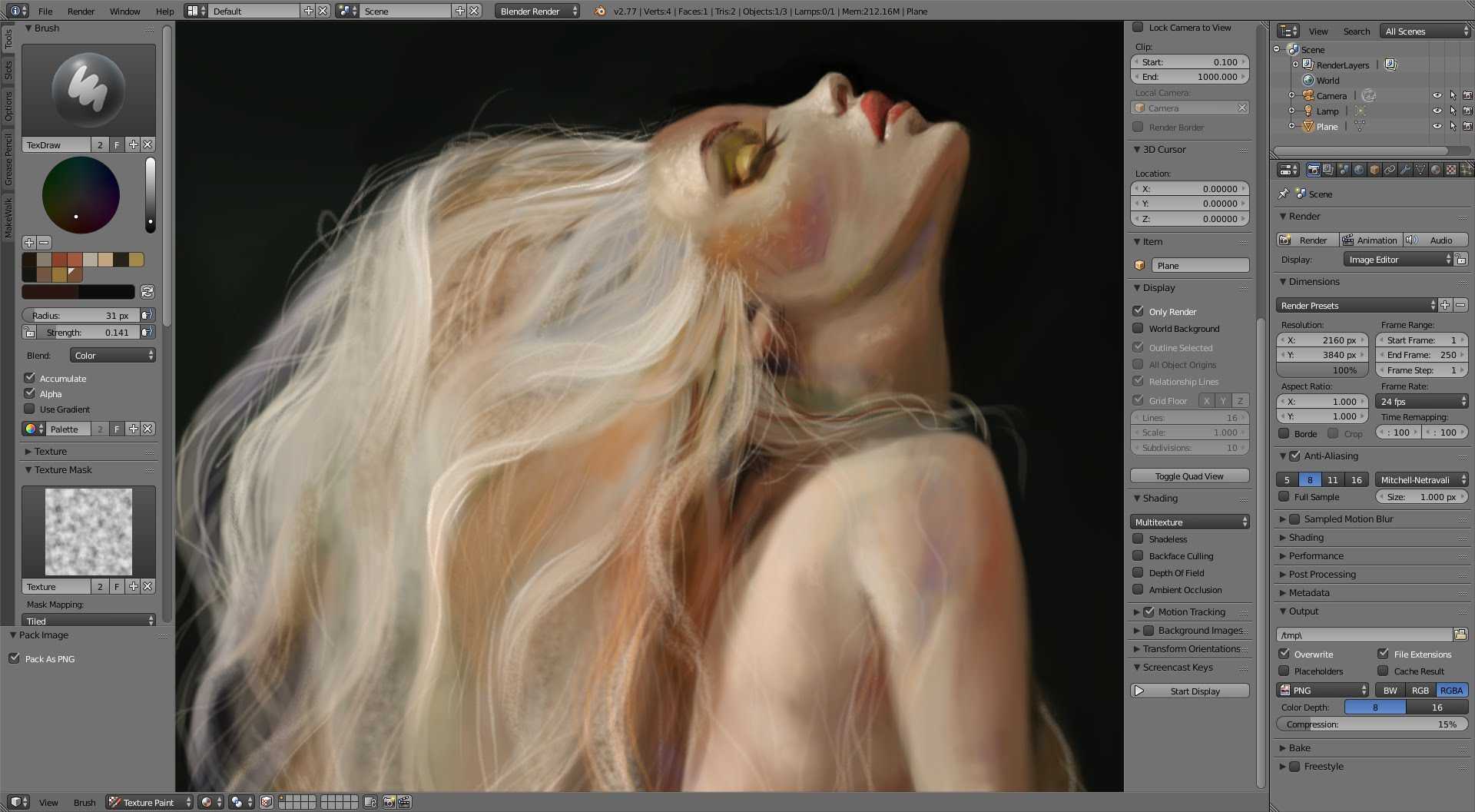Open the outliner editor type selector icon
1475x812 pixels.
point(1288,31)
